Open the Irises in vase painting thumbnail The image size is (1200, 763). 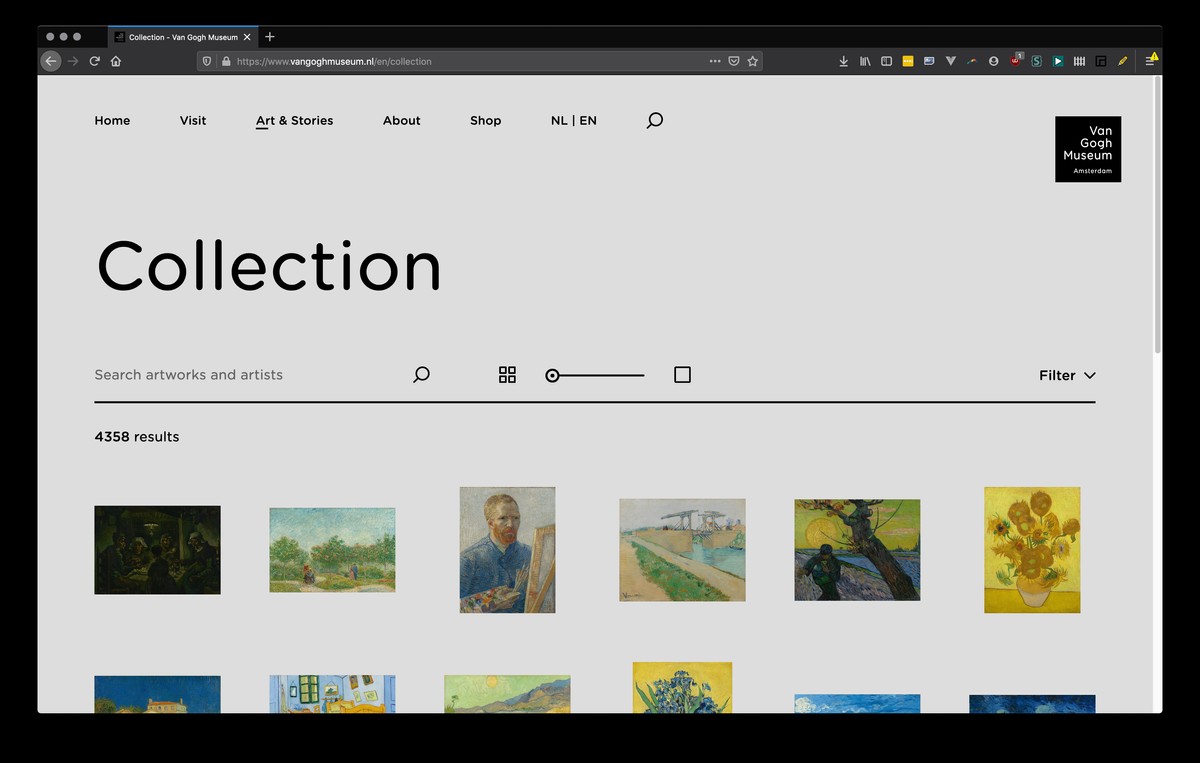pos(682,688)
